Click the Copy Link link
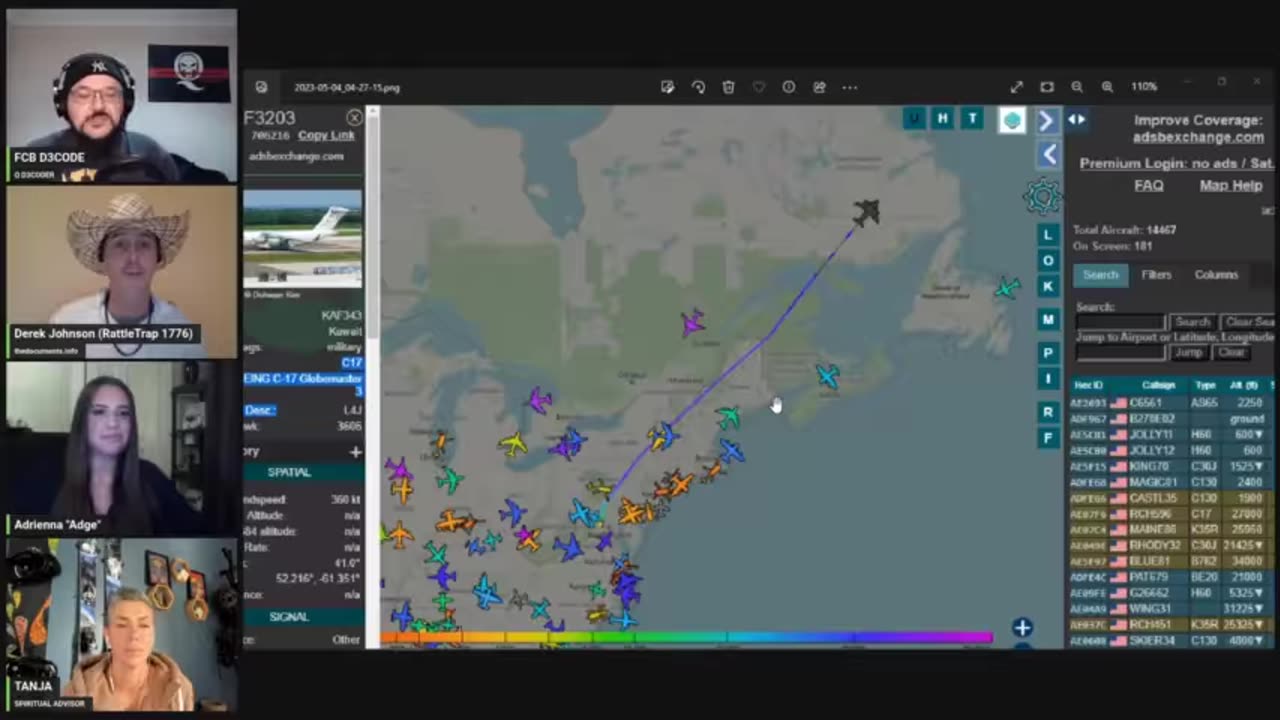 coord(326,136)
